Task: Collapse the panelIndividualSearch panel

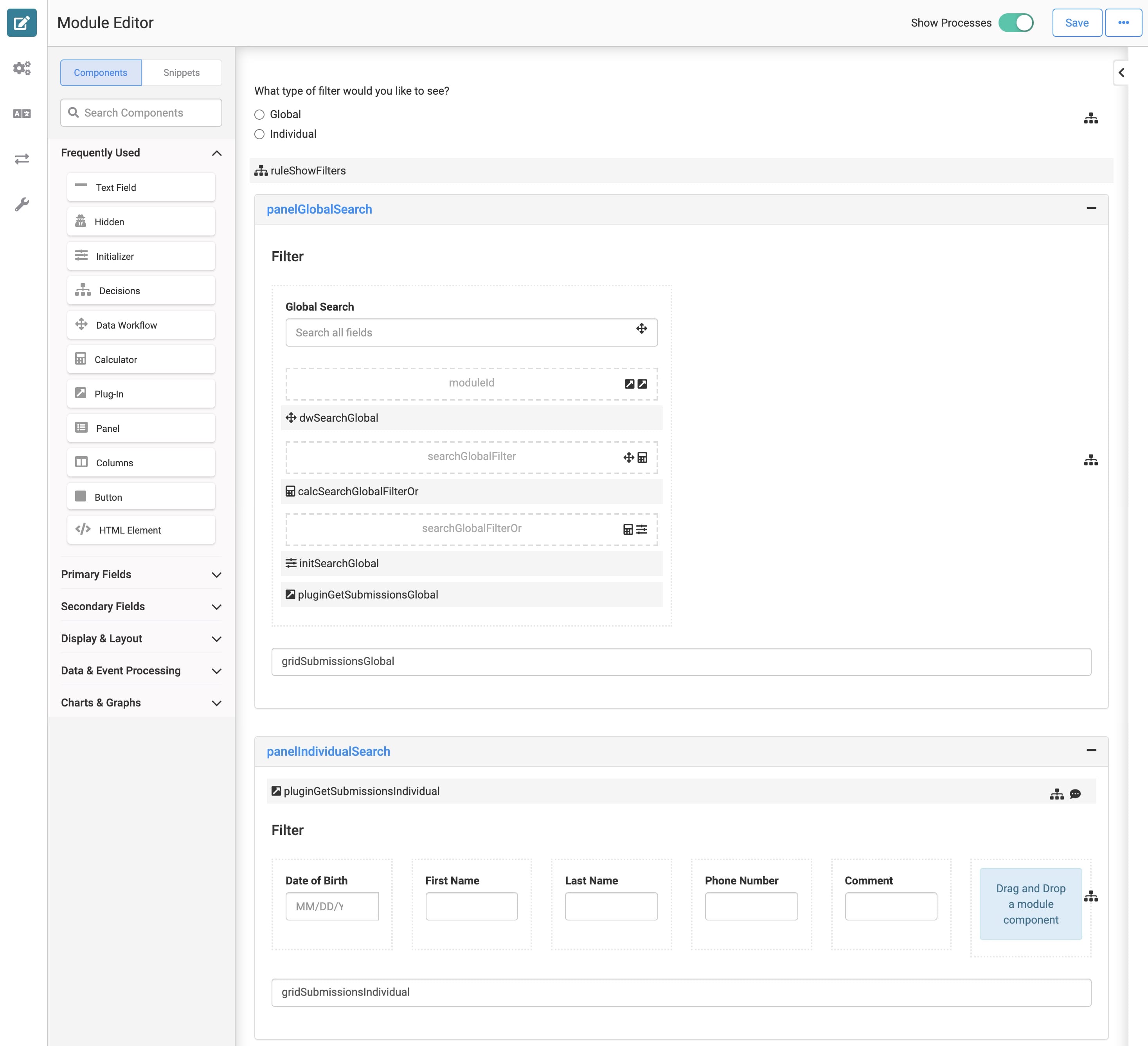Action: click(1091, 751)
